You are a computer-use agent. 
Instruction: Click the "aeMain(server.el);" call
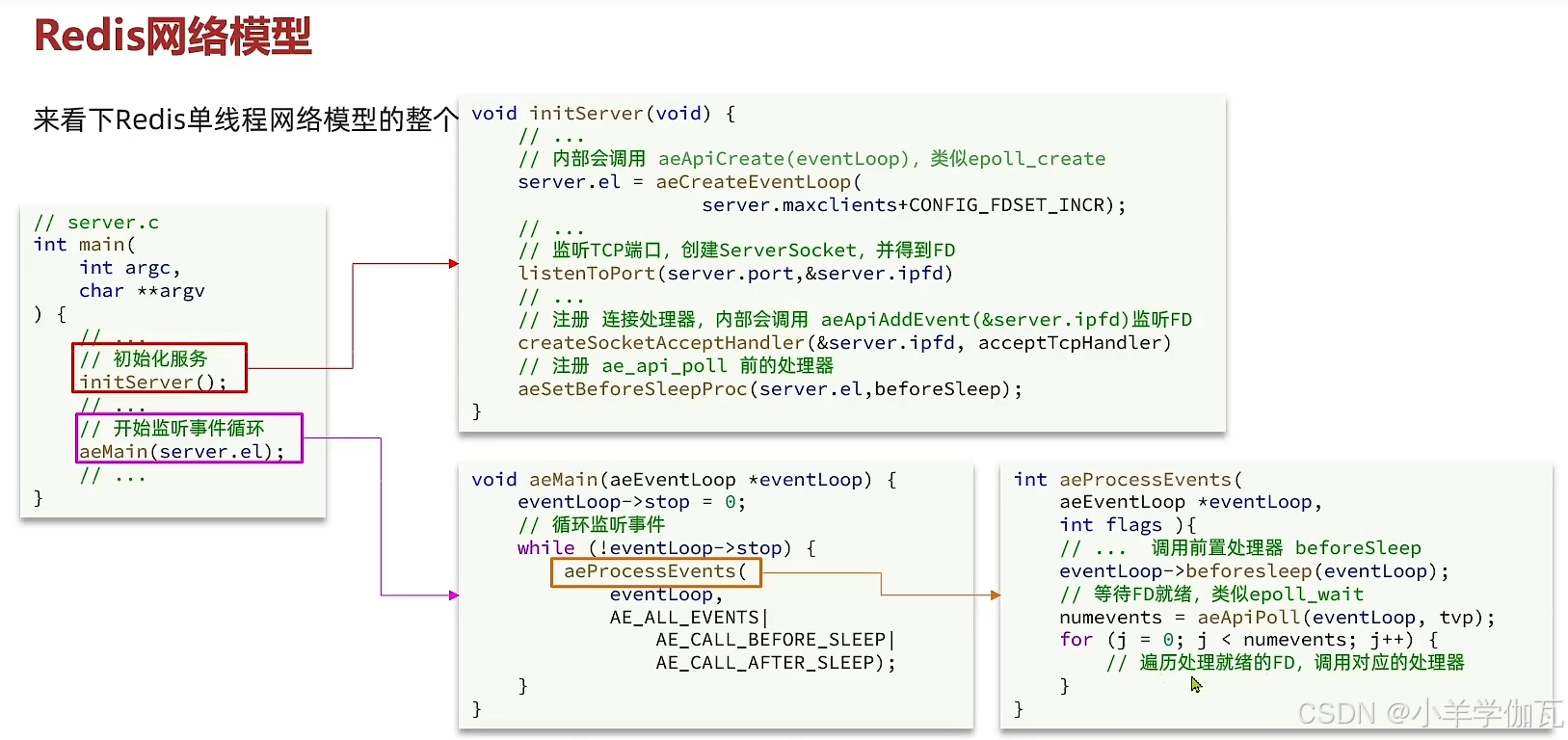[182, 451]
